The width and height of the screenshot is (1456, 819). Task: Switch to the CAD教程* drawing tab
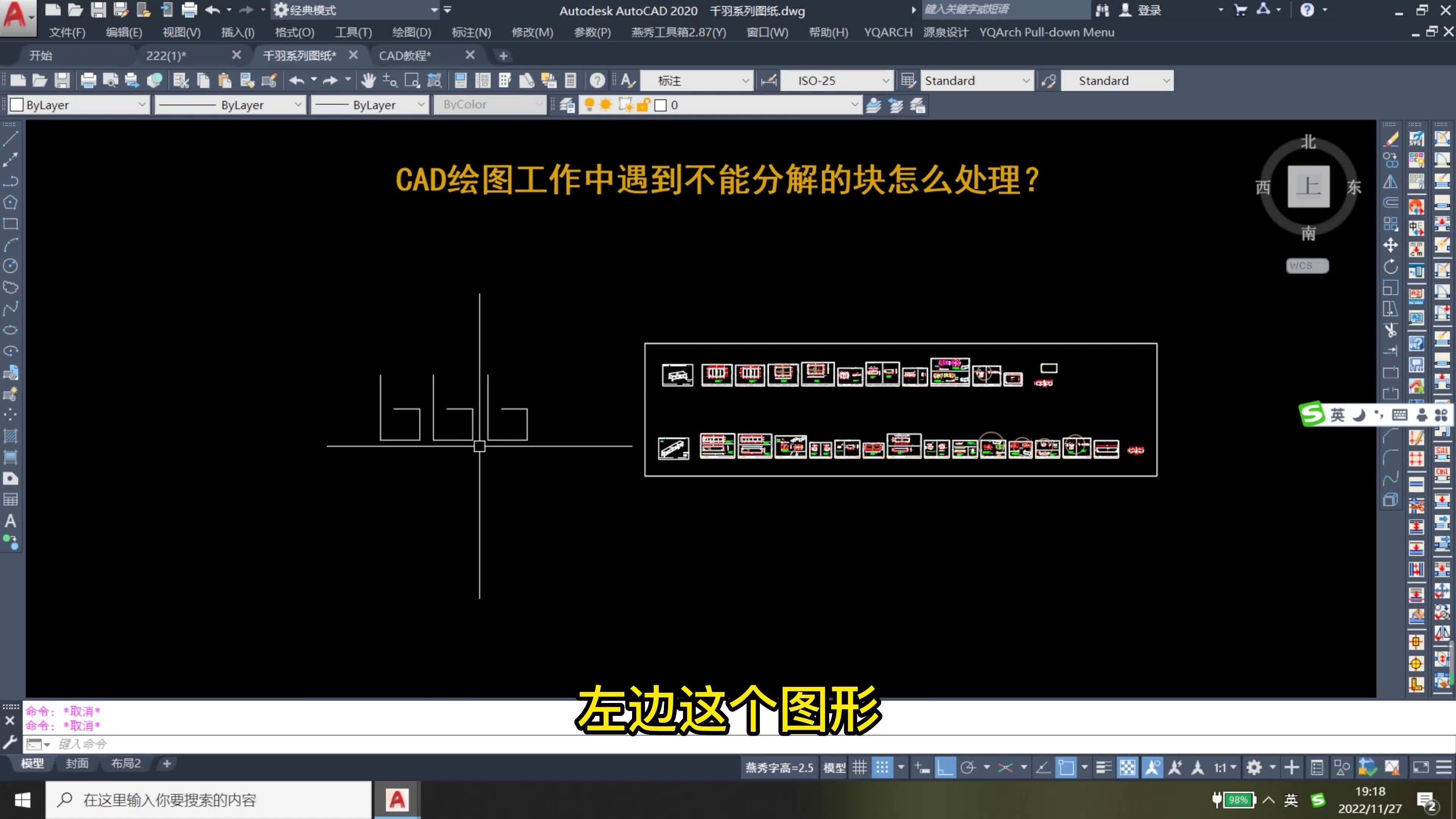pos(405,55)
